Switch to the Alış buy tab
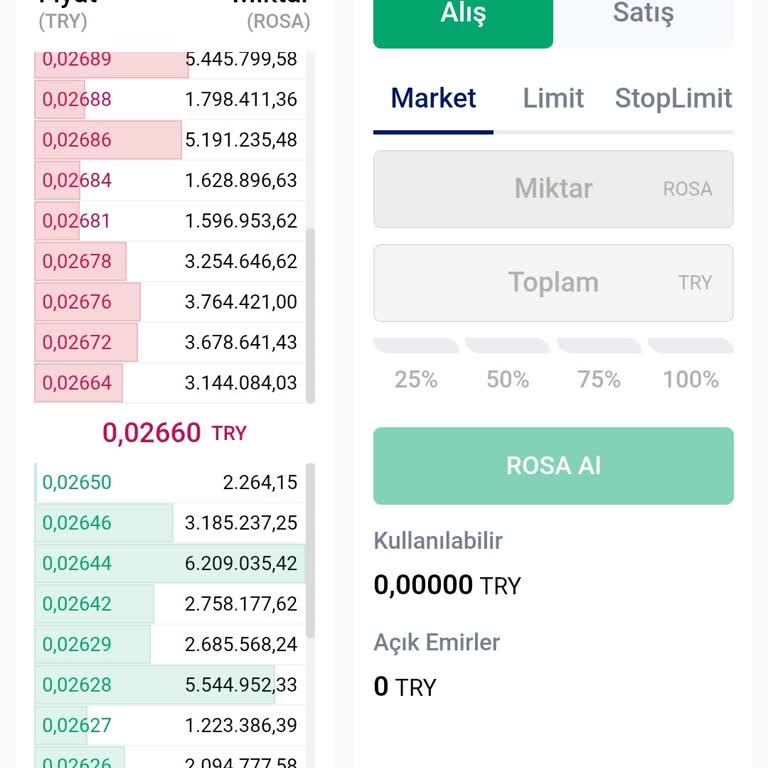Image resolution: width=768 pixels, height=768 pixels. tap(462, 16)
